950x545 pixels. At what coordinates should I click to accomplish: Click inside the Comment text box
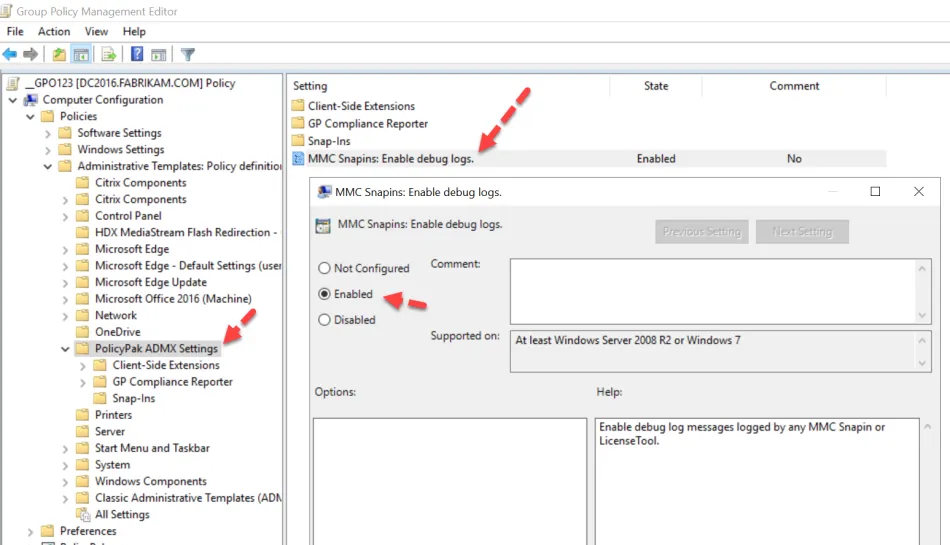712,290
